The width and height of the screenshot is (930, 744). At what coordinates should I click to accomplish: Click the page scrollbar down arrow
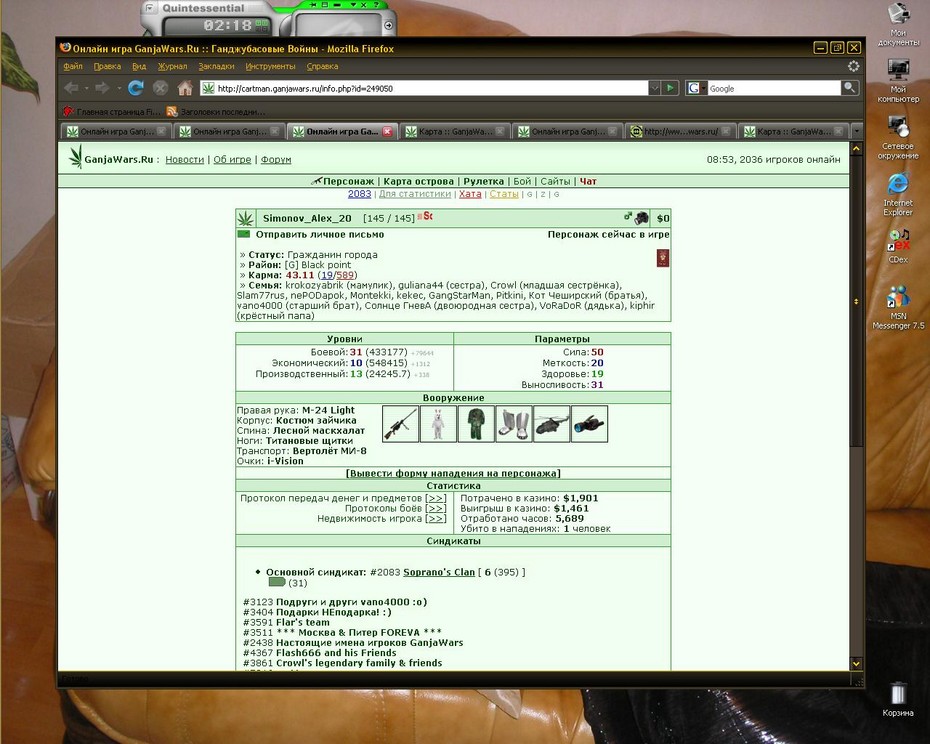coord(856,664)
